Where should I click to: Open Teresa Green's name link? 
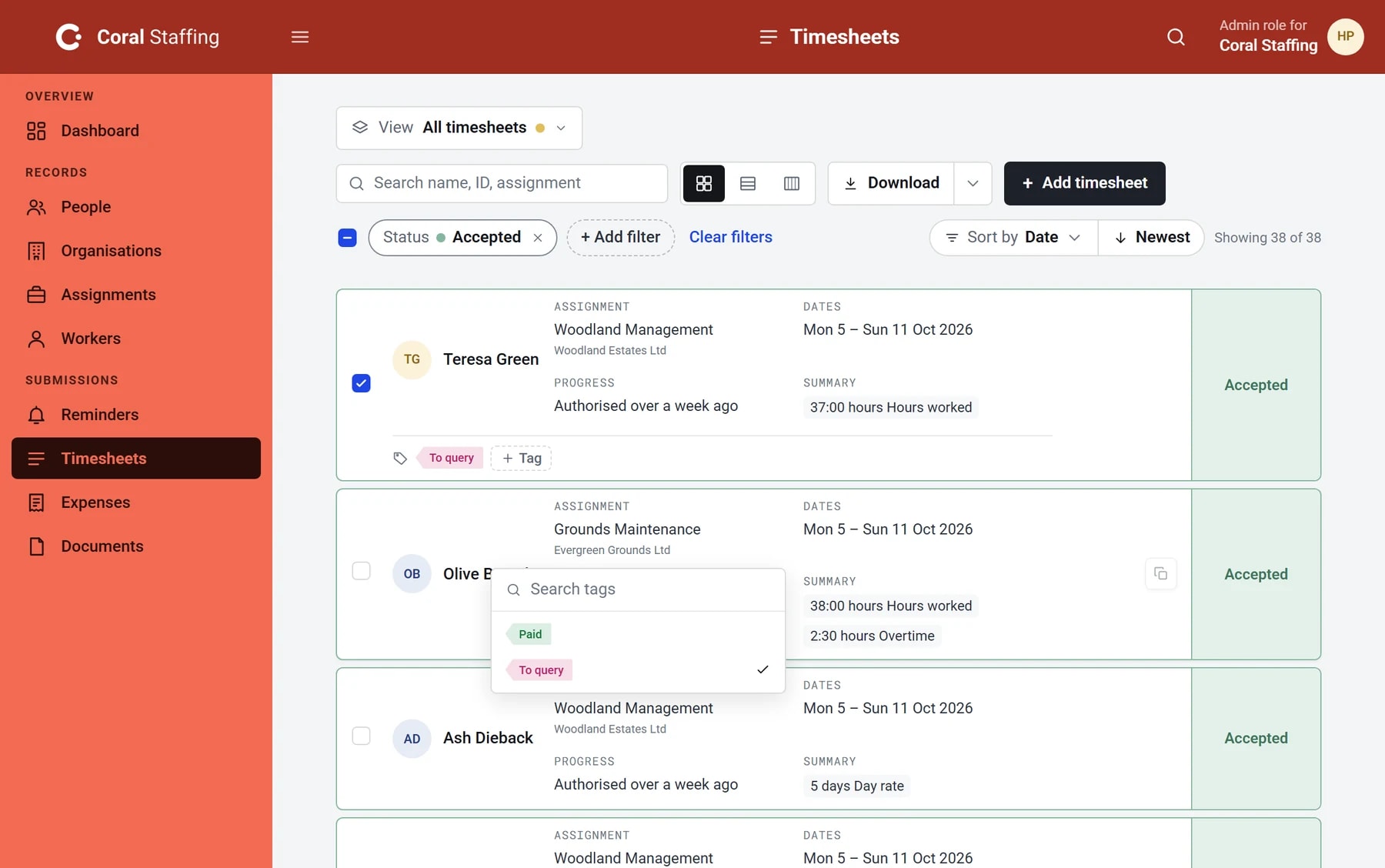pos(491,359)
